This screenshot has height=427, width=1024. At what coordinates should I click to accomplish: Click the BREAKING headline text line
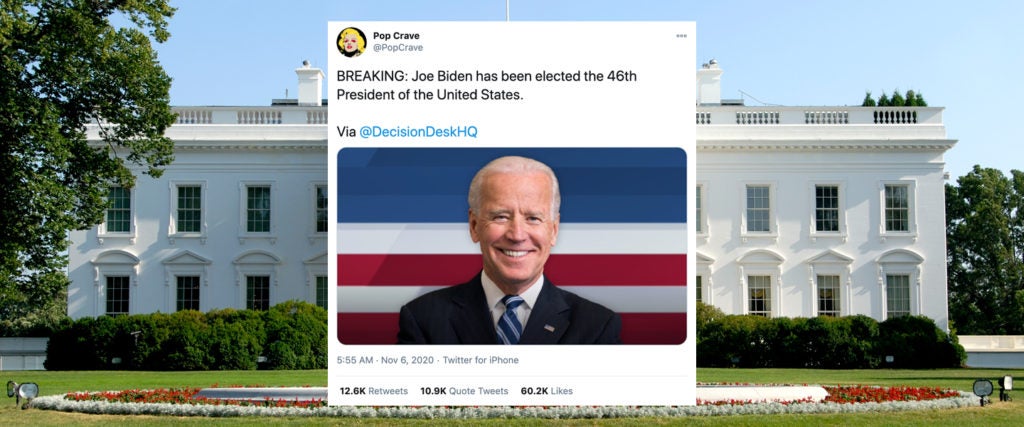[487, 76]
